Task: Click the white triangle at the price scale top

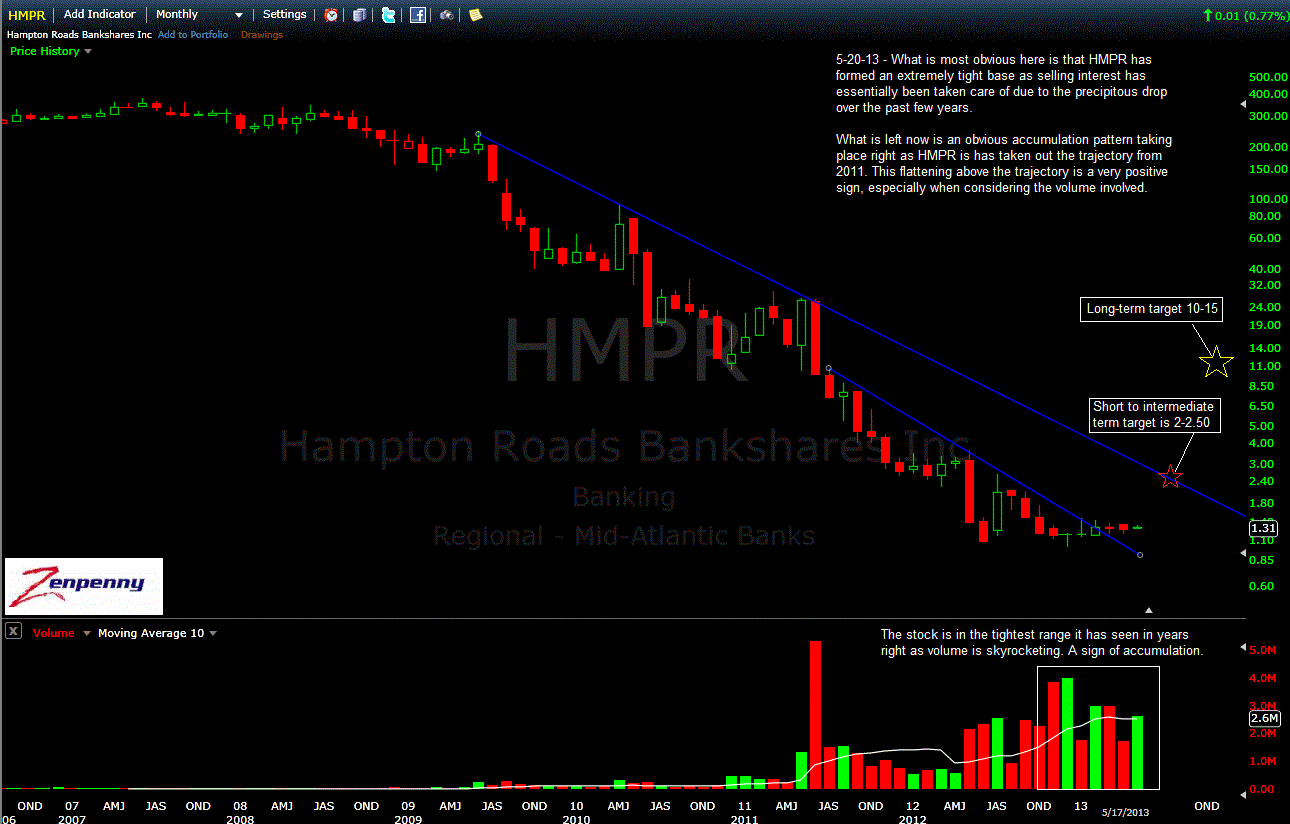Action: pyautogui.click(x=1243, y=103)
